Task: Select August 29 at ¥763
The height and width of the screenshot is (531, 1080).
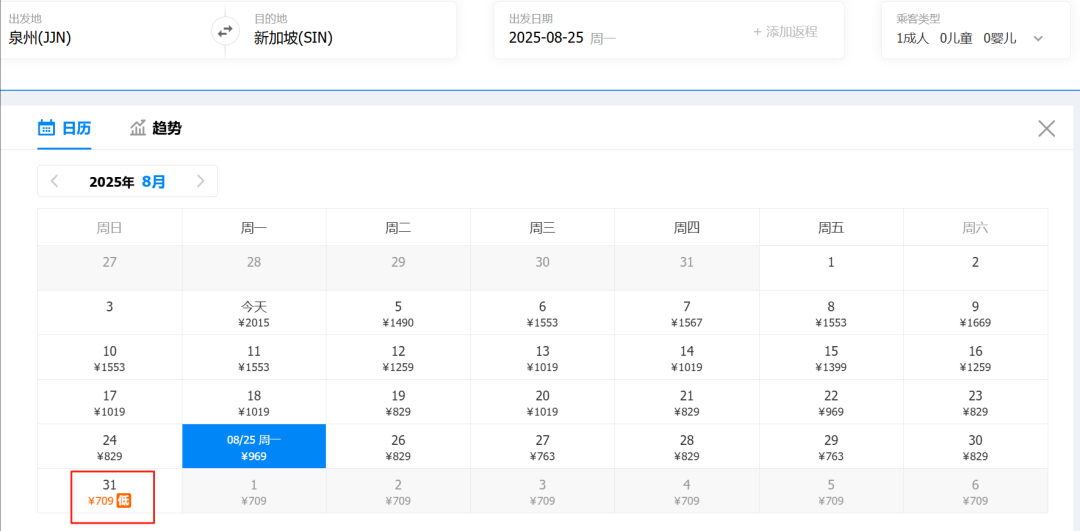Action: (x=831, y=446)
